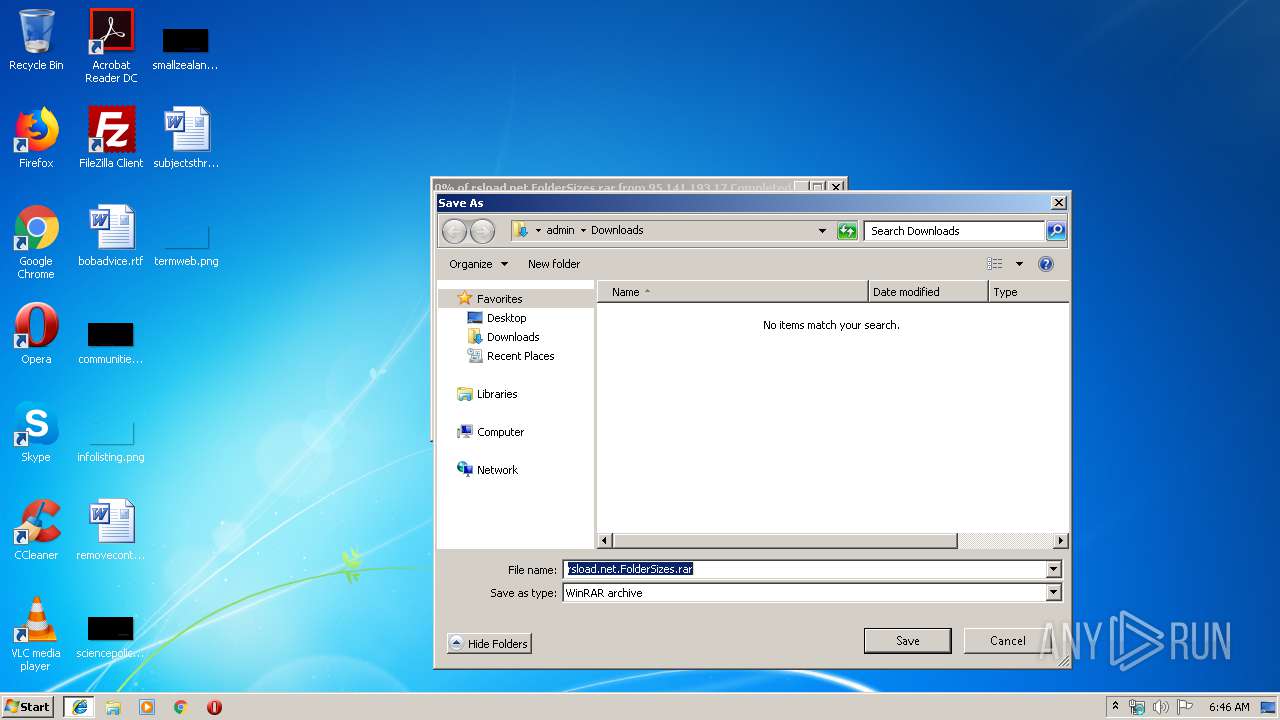Refresh the Downloads folder view
Screen dimensions: 1280x720
click(847, 231)
